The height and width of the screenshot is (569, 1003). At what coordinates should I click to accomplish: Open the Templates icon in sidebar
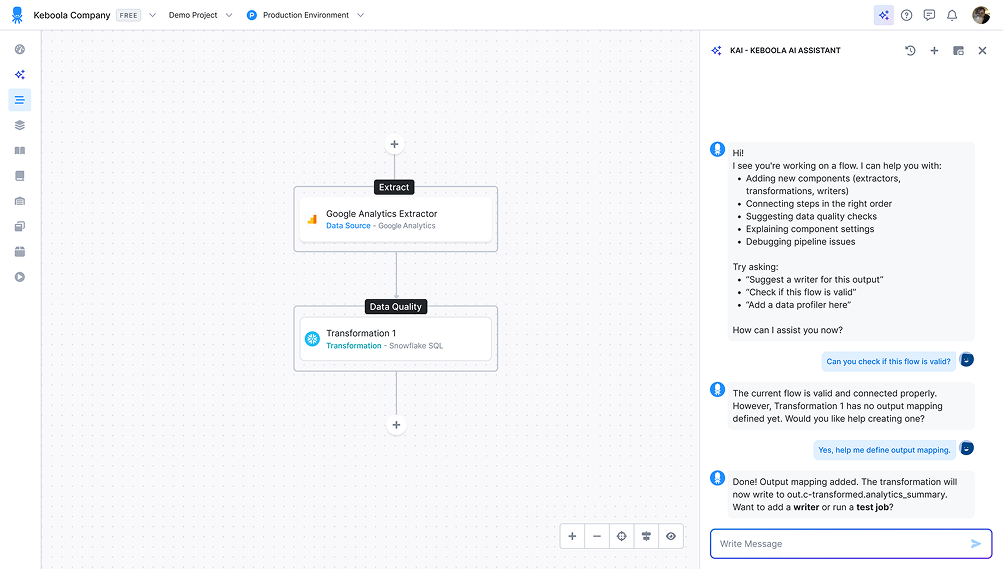click(x=20, y=176)
